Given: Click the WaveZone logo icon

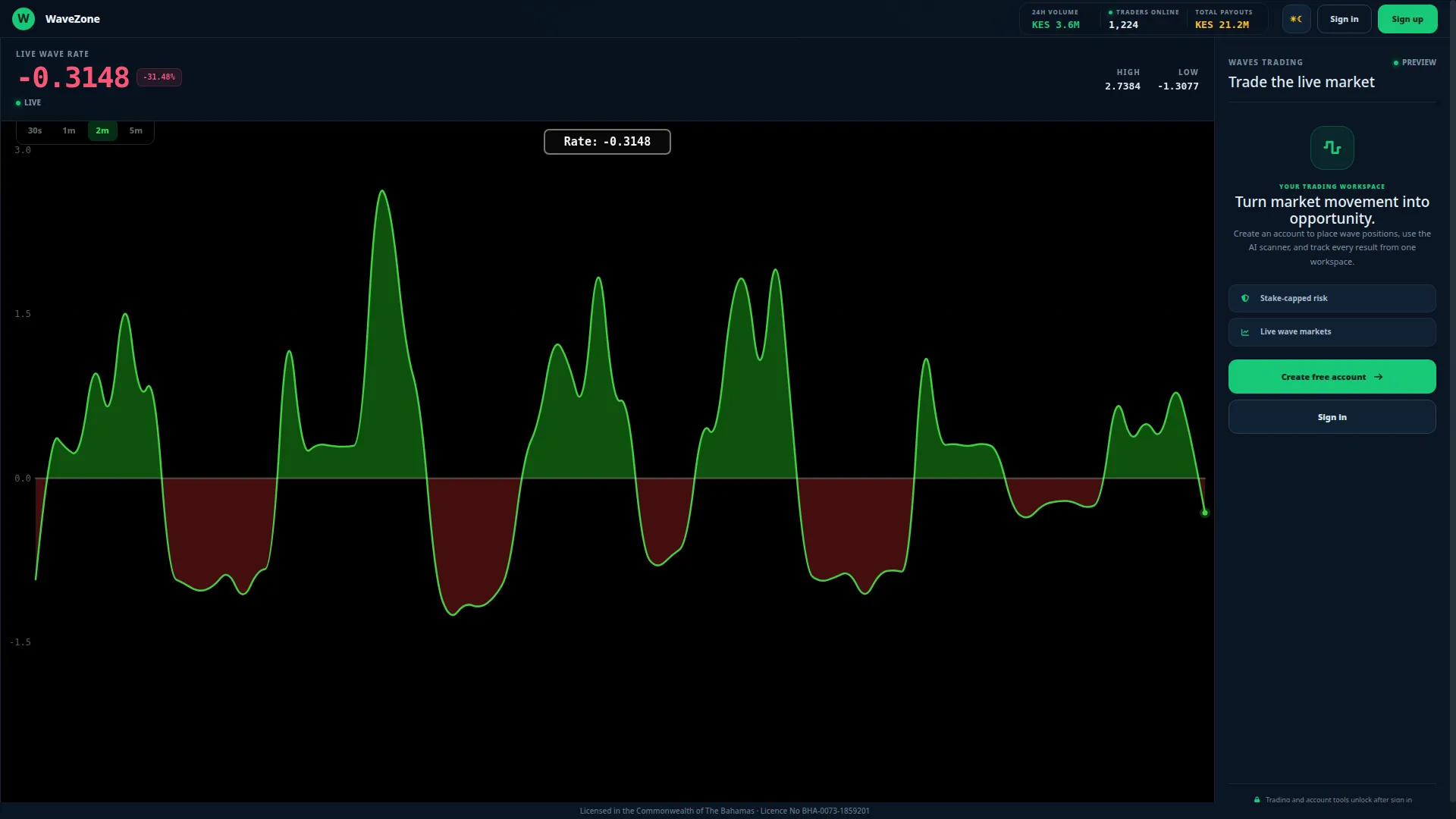Looking at the screenshot, I should (x=24, y=19).
